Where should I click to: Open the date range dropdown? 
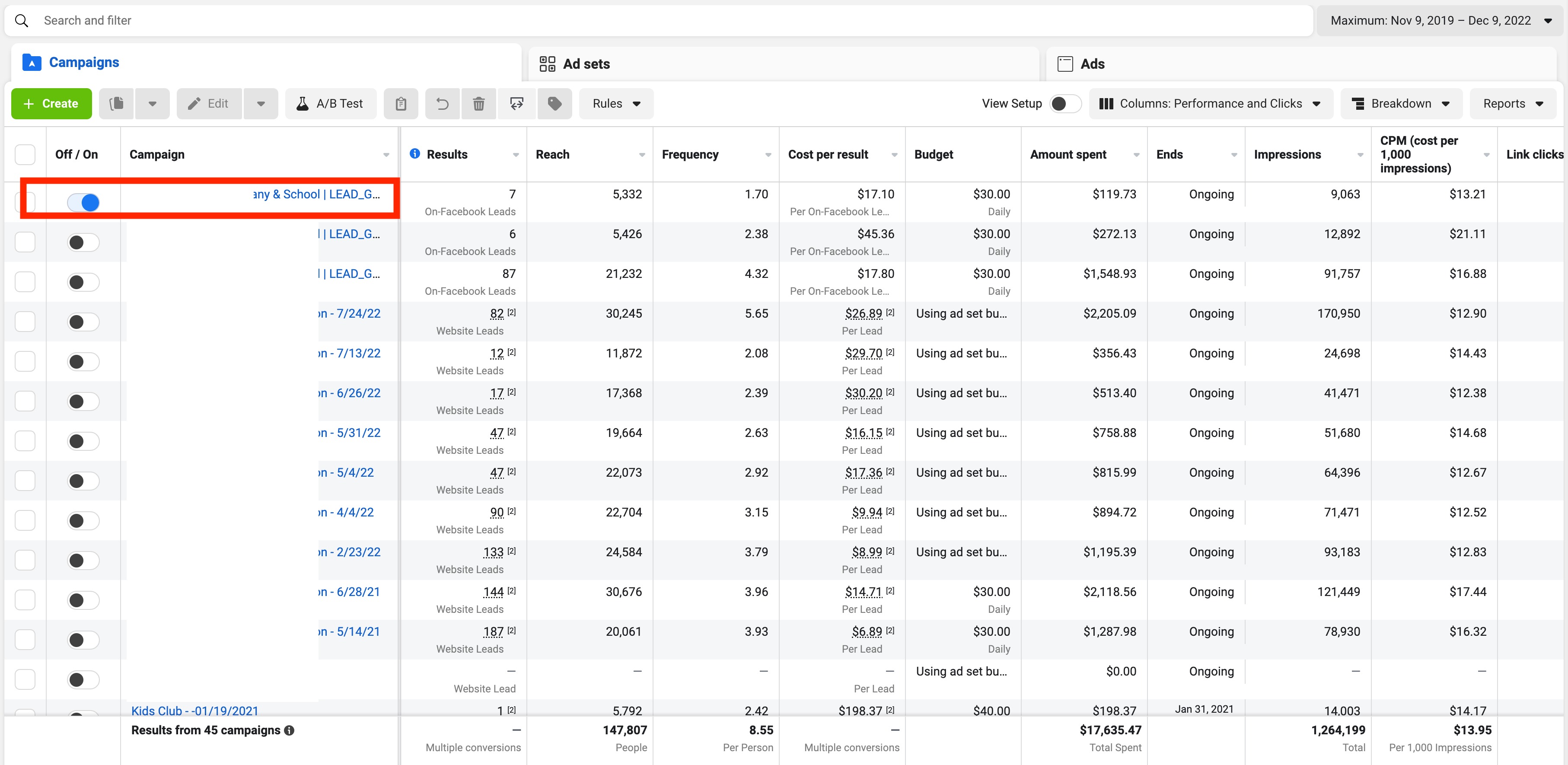click(x=1440, y=21)
